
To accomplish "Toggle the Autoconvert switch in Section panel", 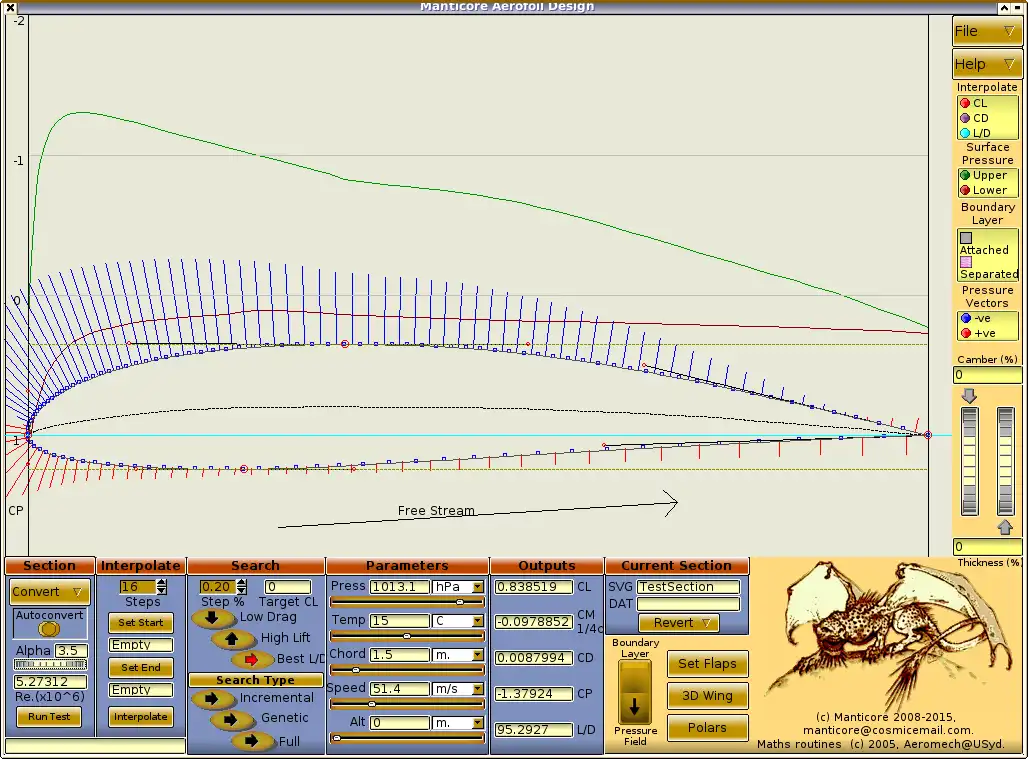I will pos(48,628).
